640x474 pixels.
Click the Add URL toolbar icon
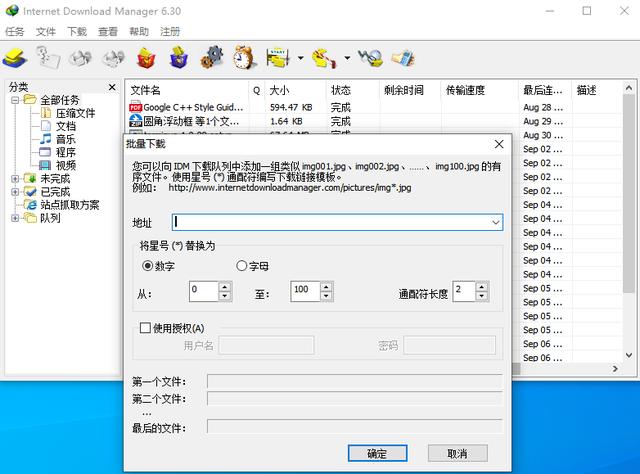[x=15, y=58]
